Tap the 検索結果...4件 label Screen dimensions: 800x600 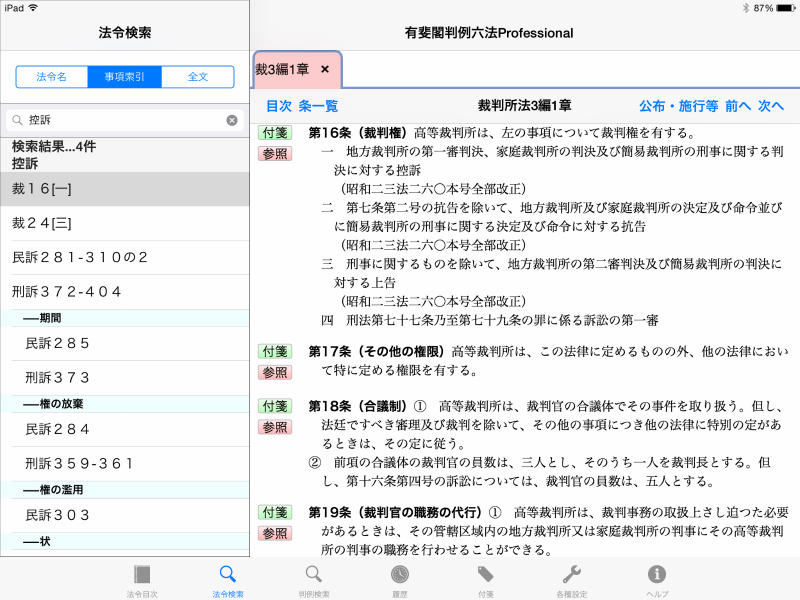pyautogui.click(x=54, y=146)
